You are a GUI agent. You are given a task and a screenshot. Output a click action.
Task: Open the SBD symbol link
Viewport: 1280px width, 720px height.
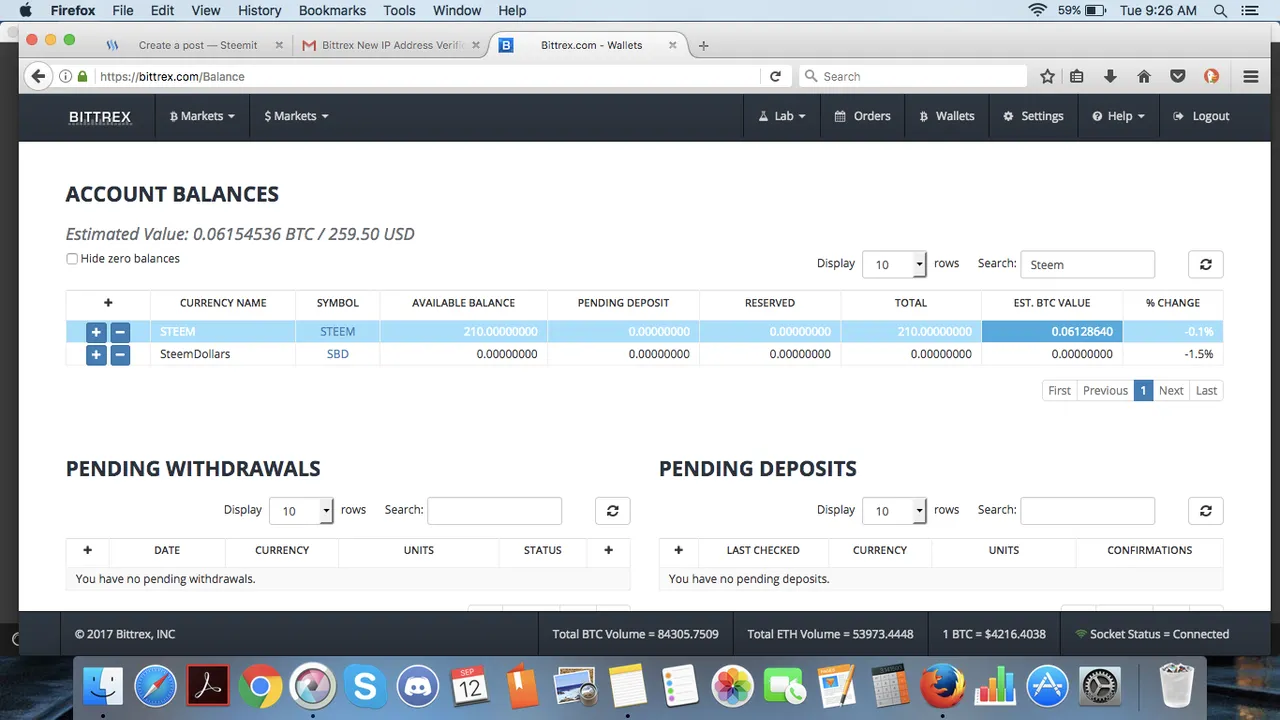coord(337,354)
